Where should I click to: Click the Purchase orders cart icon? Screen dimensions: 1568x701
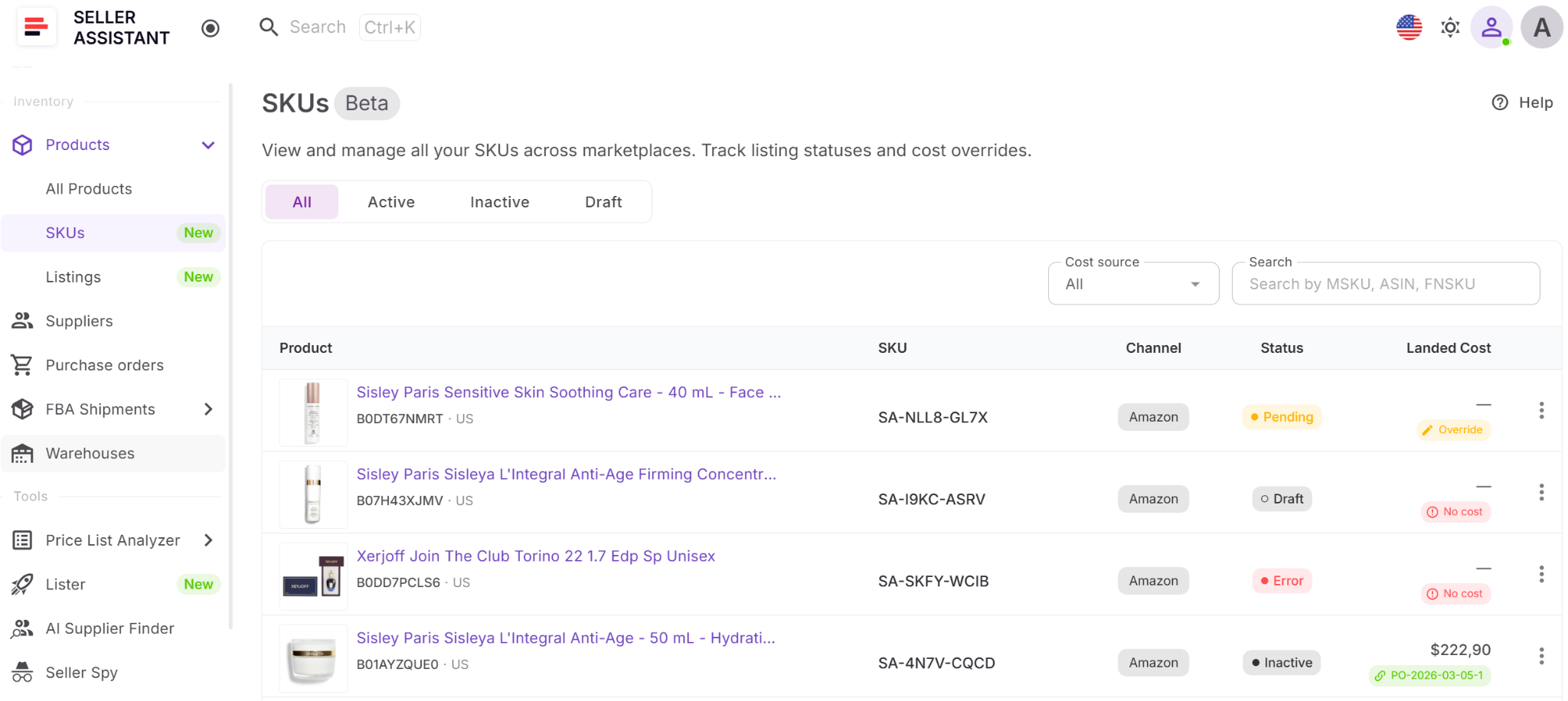[22, 365]
